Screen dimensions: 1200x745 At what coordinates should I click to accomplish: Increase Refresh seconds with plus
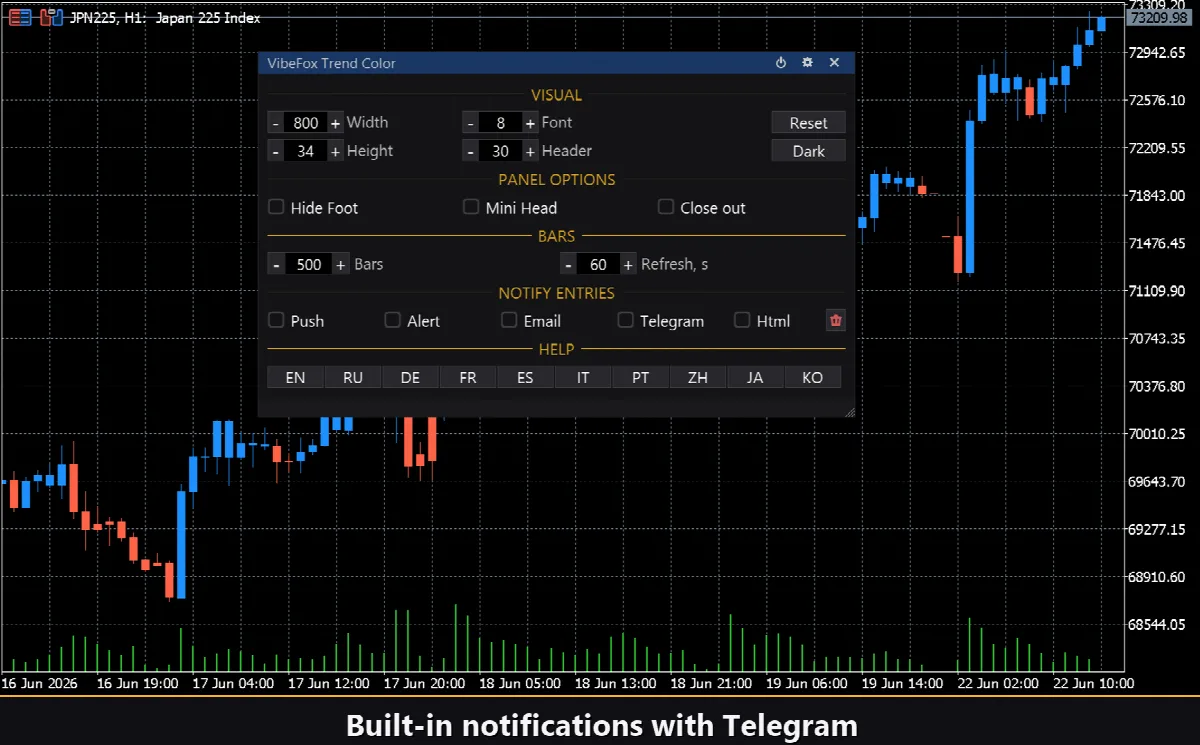(x=628, y=264)
